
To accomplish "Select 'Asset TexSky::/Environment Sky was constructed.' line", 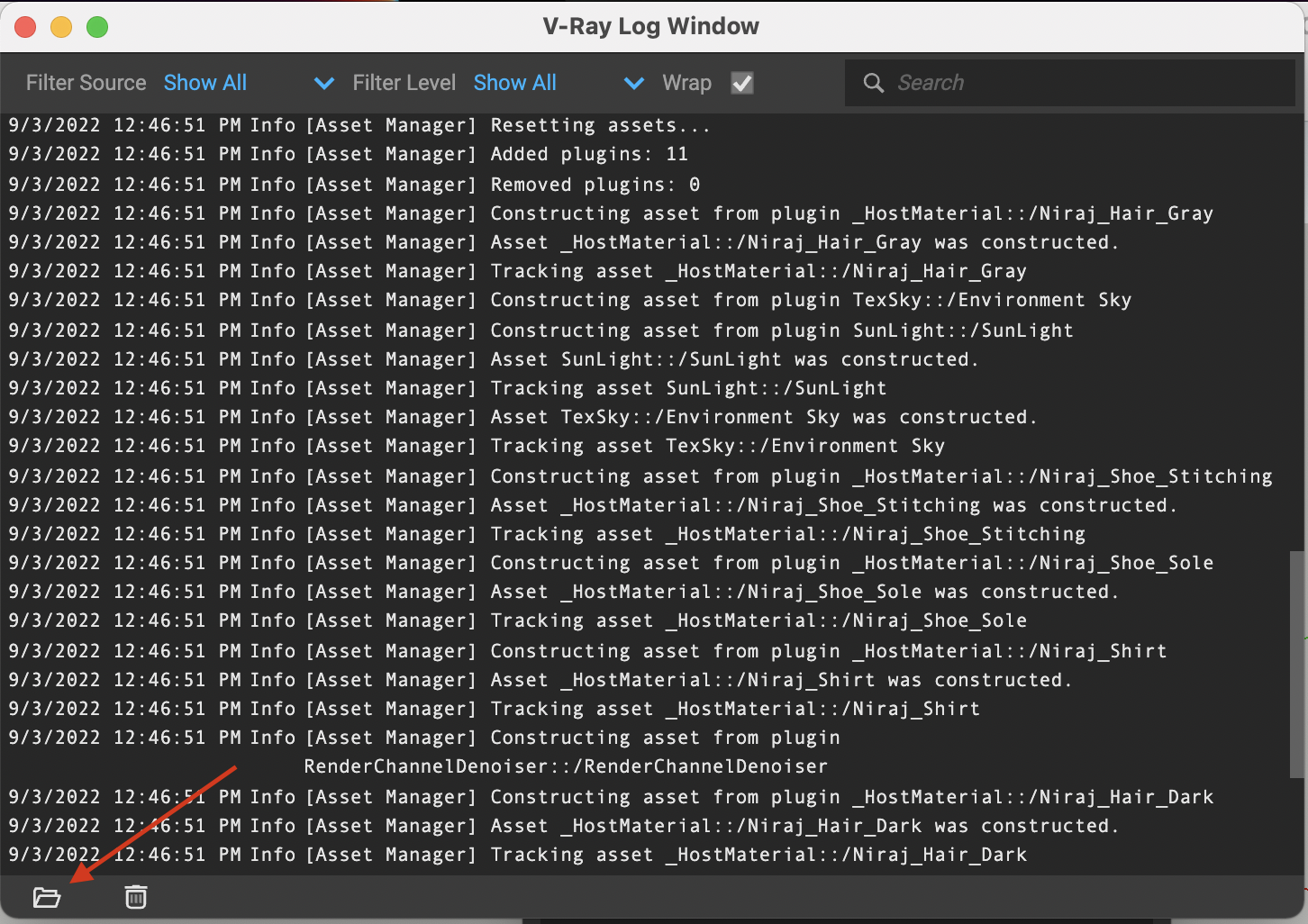I will pos(523,417).
